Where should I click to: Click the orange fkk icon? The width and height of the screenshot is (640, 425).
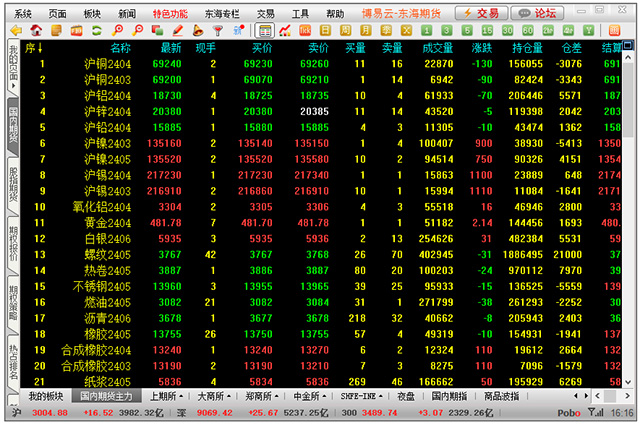tap(305, 30)
